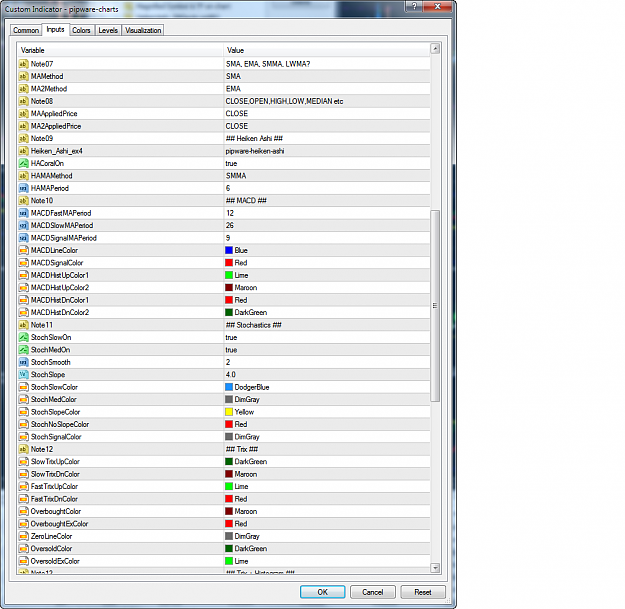The image size is (625, 609).
Task: Click the color icon beside StochSlopeColor
Action: click(x=24, y=412)
